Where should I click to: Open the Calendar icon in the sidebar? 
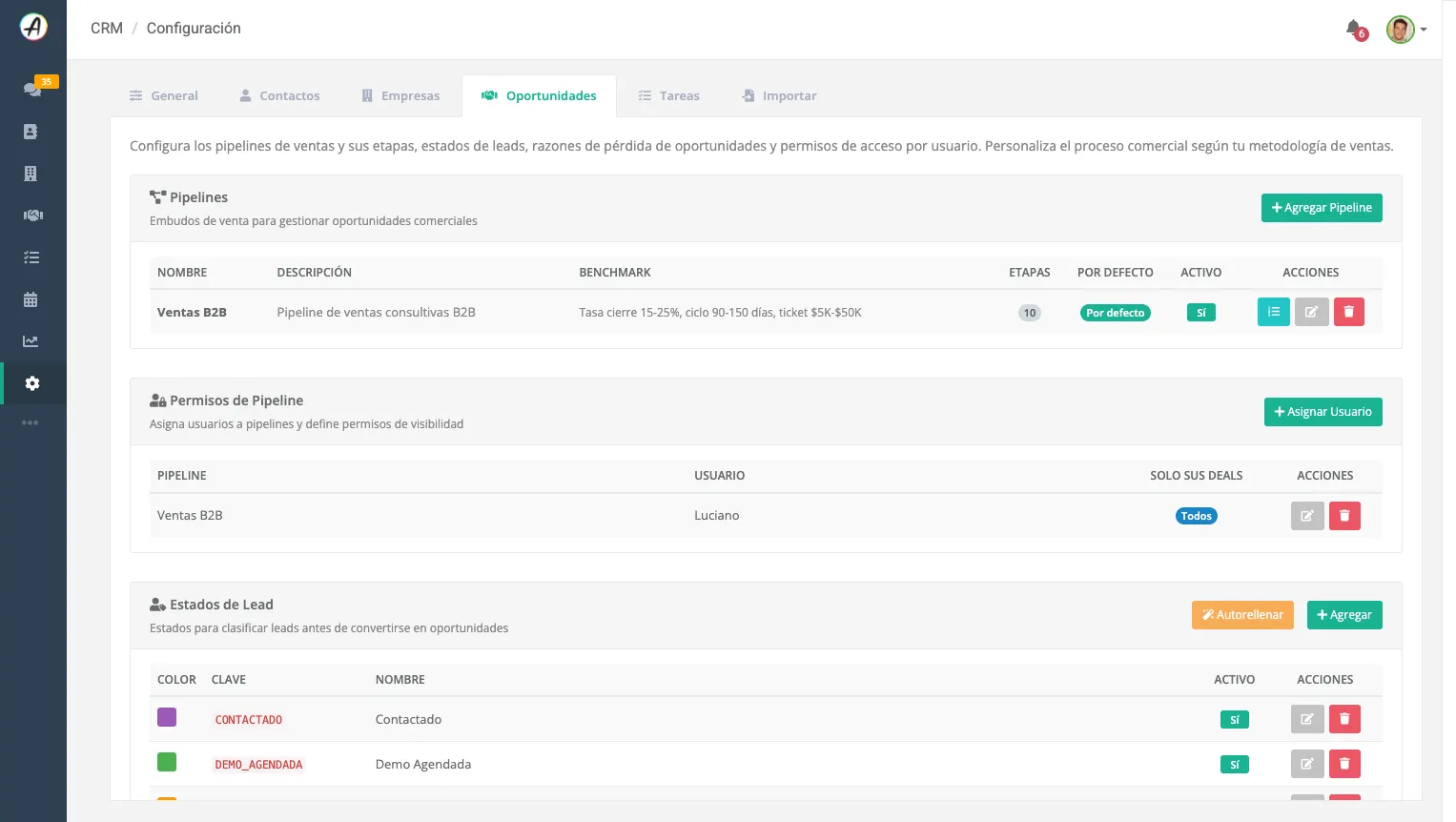pyautogui.click(x=31, y=299)
